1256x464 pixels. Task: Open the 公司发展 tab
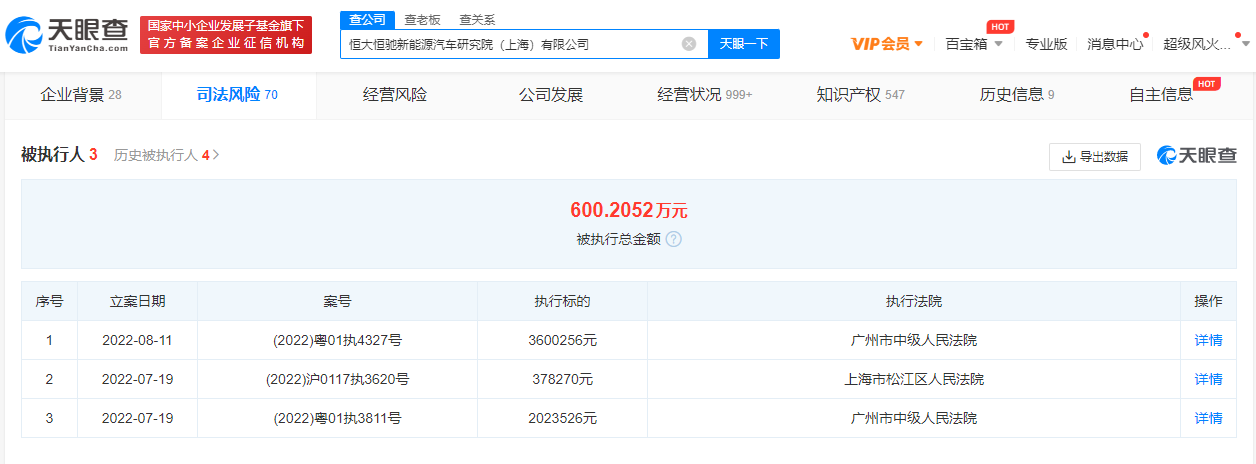point(551,95)
